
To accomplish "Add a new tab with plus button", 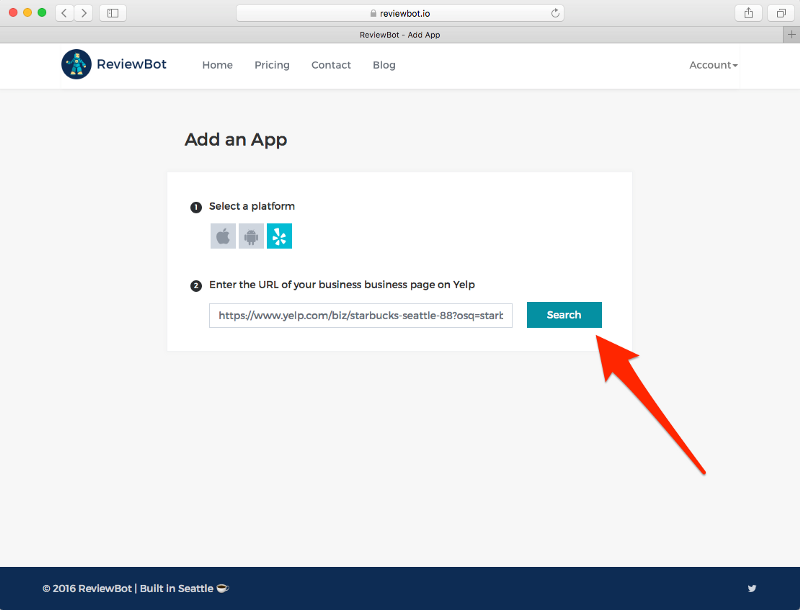I will pyautogui.click(x=791, y=34).
